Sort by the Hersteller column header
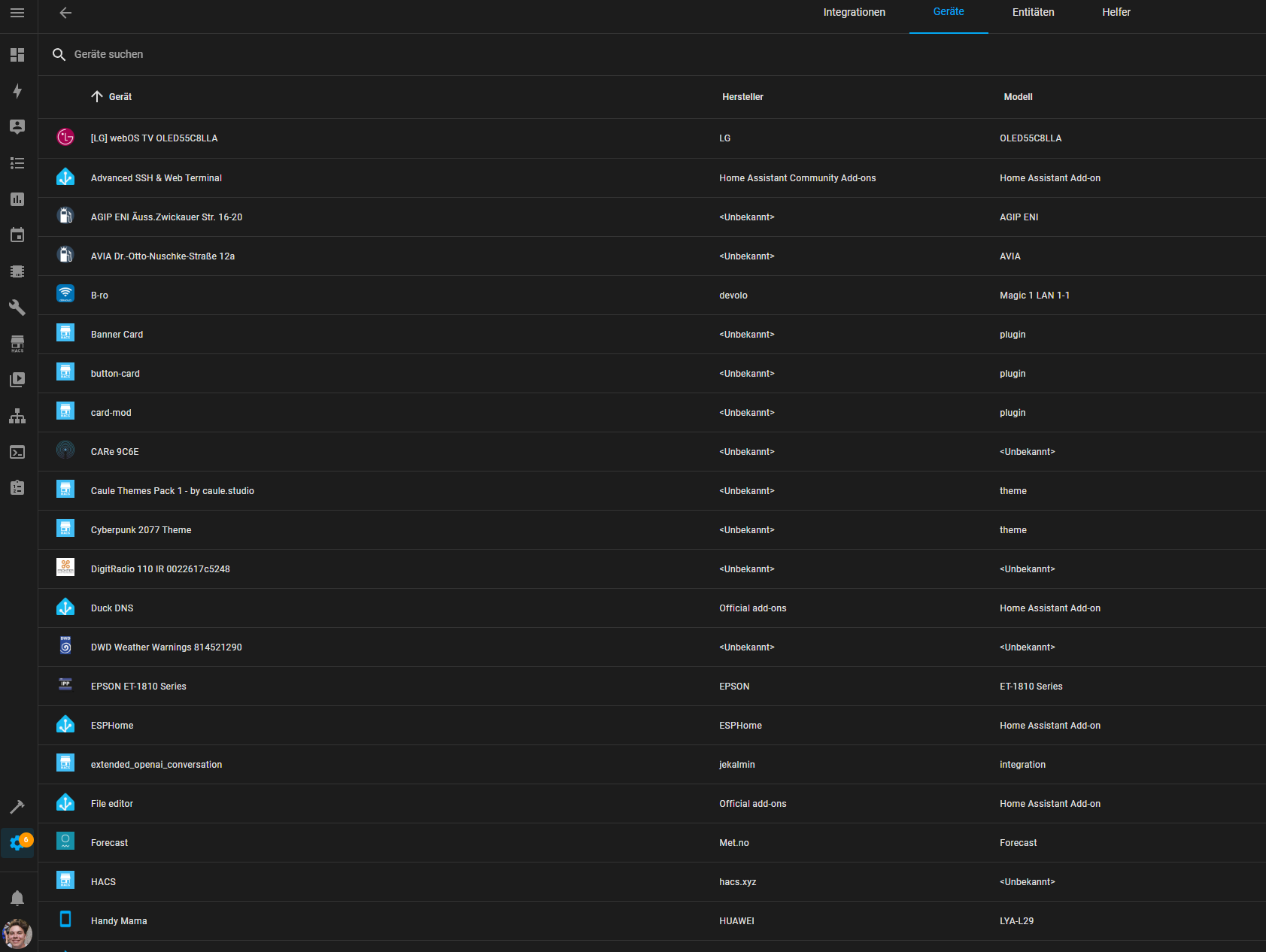Image resolution: width=1266 pixels, height=952 pixels. (x=742, y=97)
